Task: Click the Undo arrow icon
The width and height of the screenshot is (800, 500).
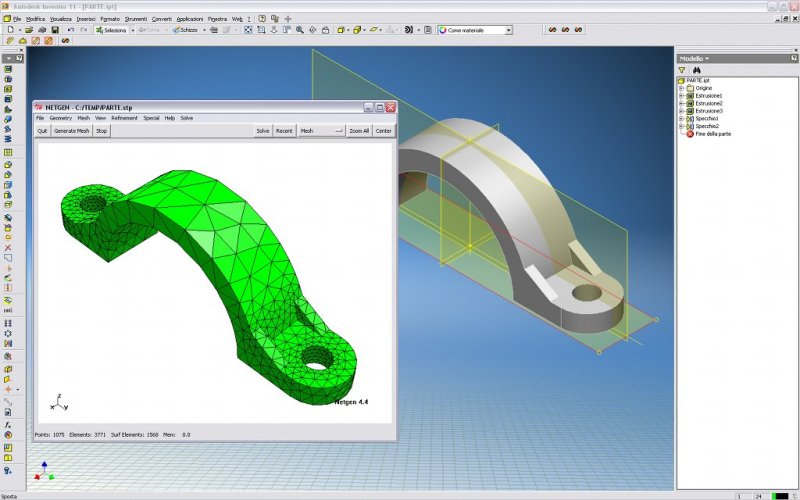Action: [x=71, y=30]
